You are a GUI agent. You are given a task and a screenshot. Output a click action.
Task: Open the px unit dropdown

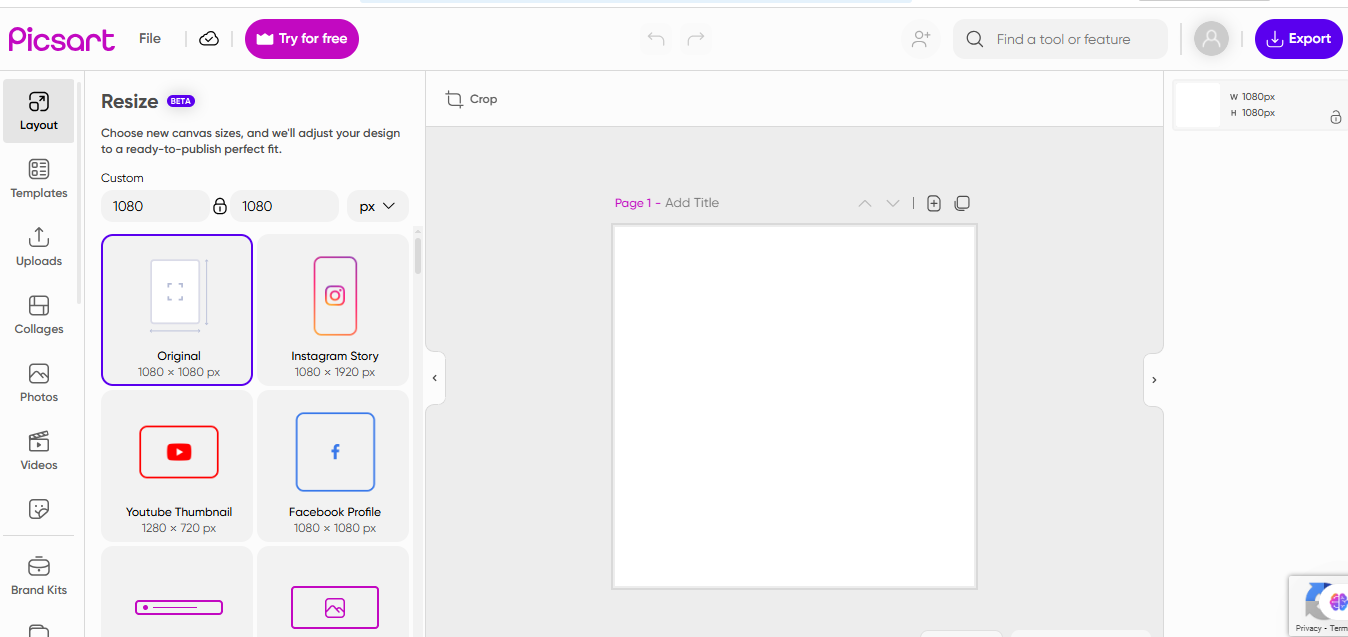pos(378,206)
